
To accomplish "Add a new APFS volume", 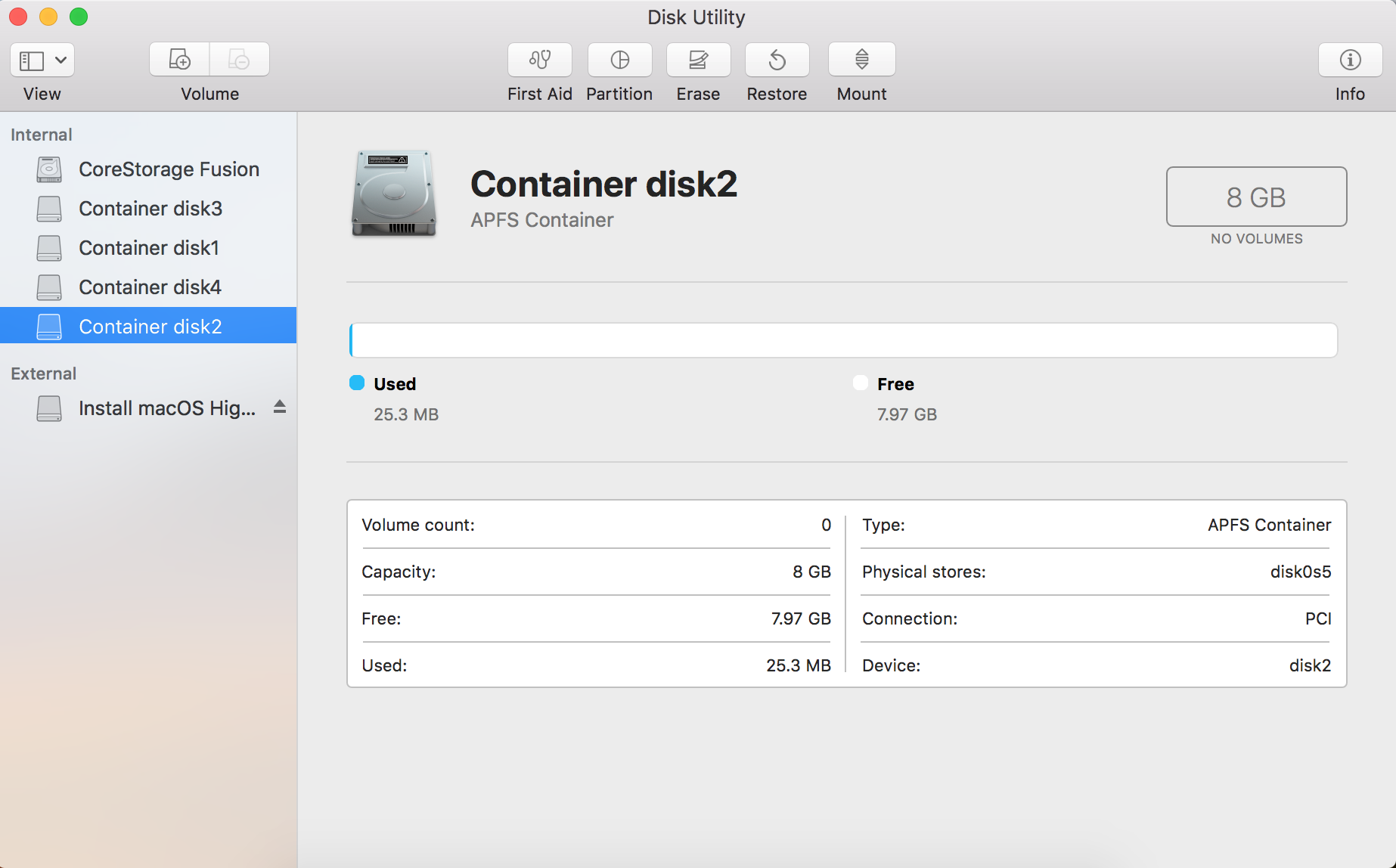I will (x=178, y=59).
